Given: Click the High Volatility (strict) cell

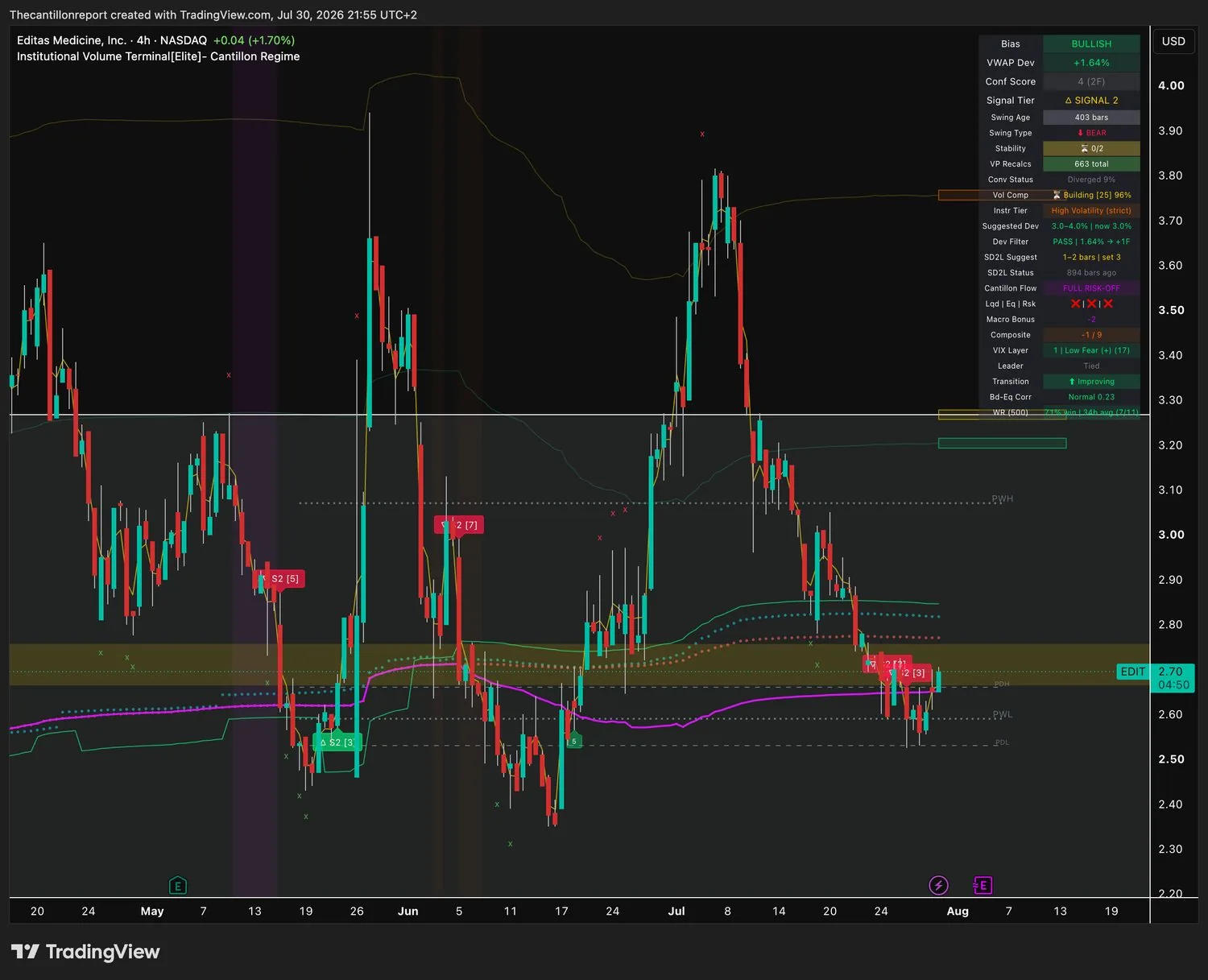Looking at the screenshot, I should 1091,211.
